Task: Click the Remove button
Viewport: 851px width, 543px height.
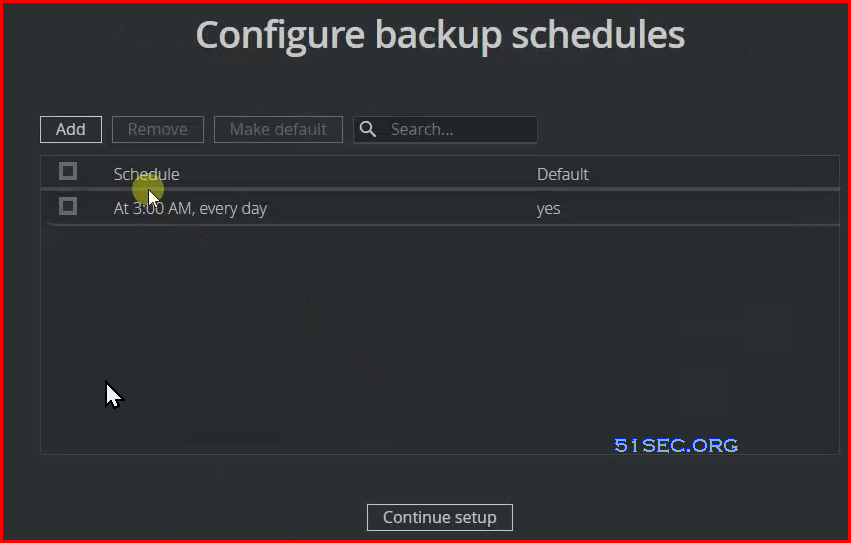Action: coord(157,129)
